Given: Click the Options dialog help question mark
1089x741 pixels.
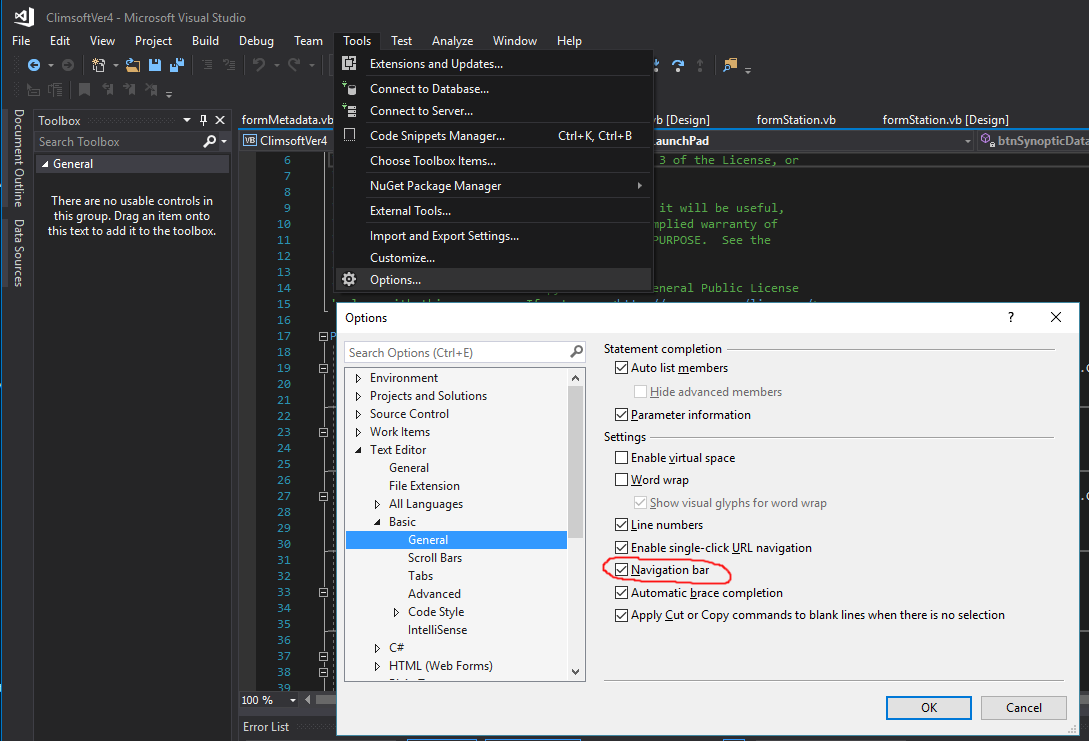Looking at the screenshot, I should 1011,317.
